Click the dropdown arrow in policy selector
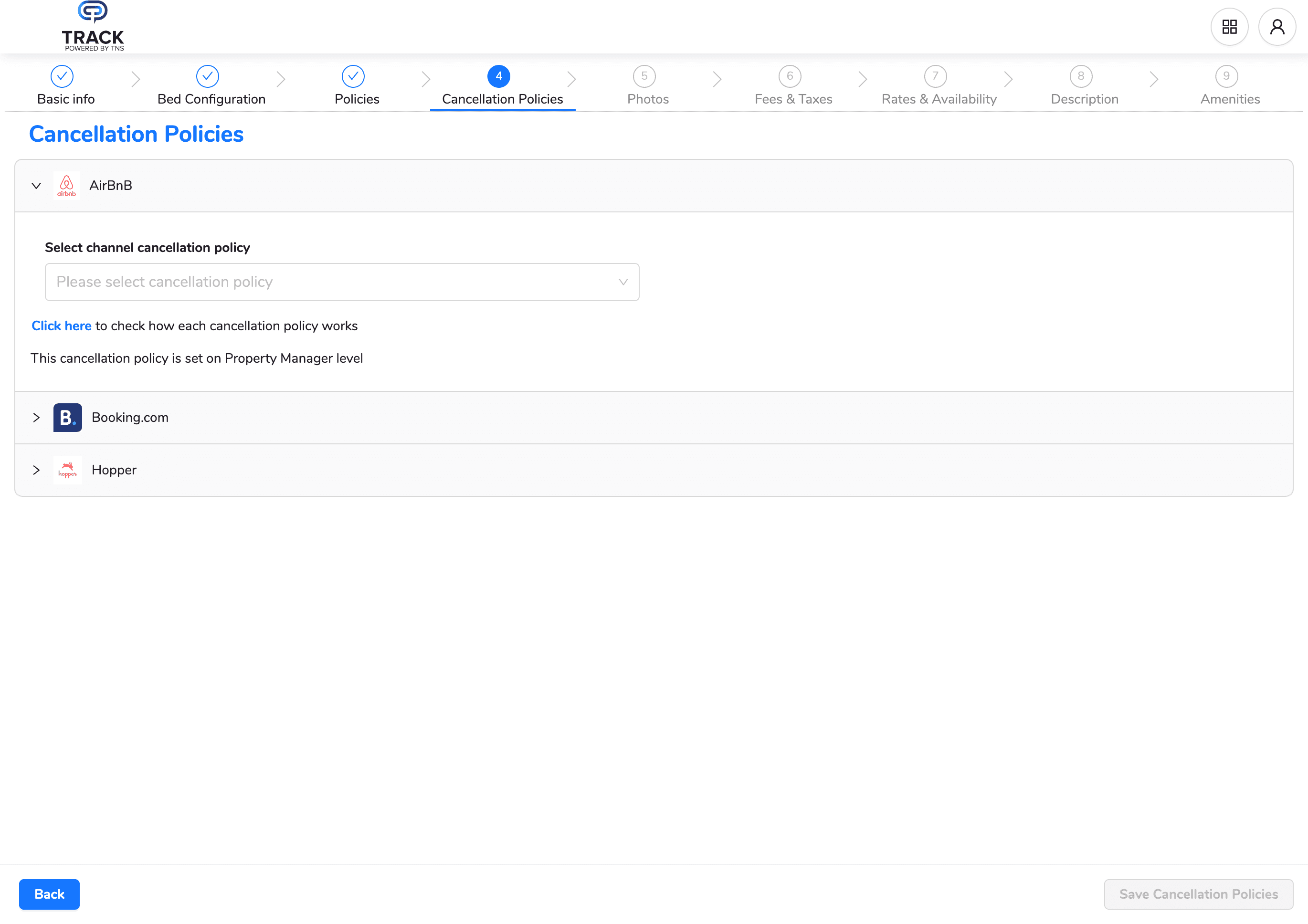 click(x=623, y=282)
